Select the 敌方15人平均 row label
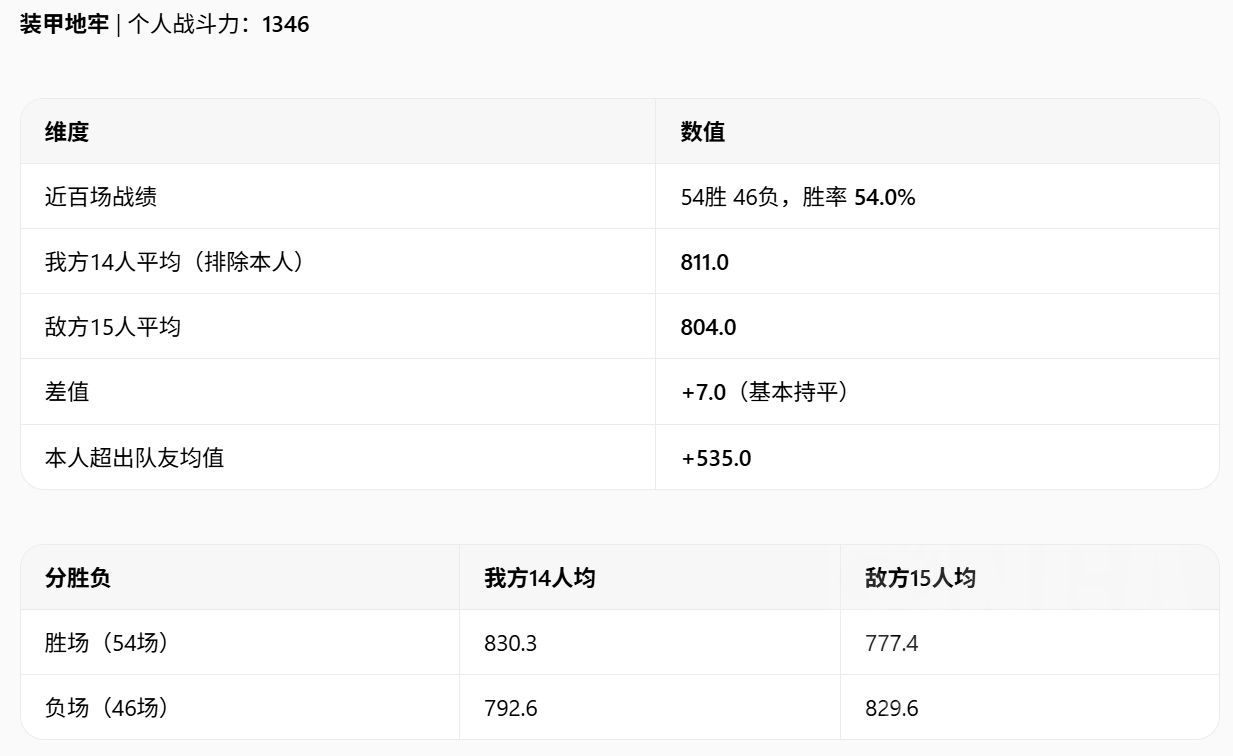 pos(113,327)
